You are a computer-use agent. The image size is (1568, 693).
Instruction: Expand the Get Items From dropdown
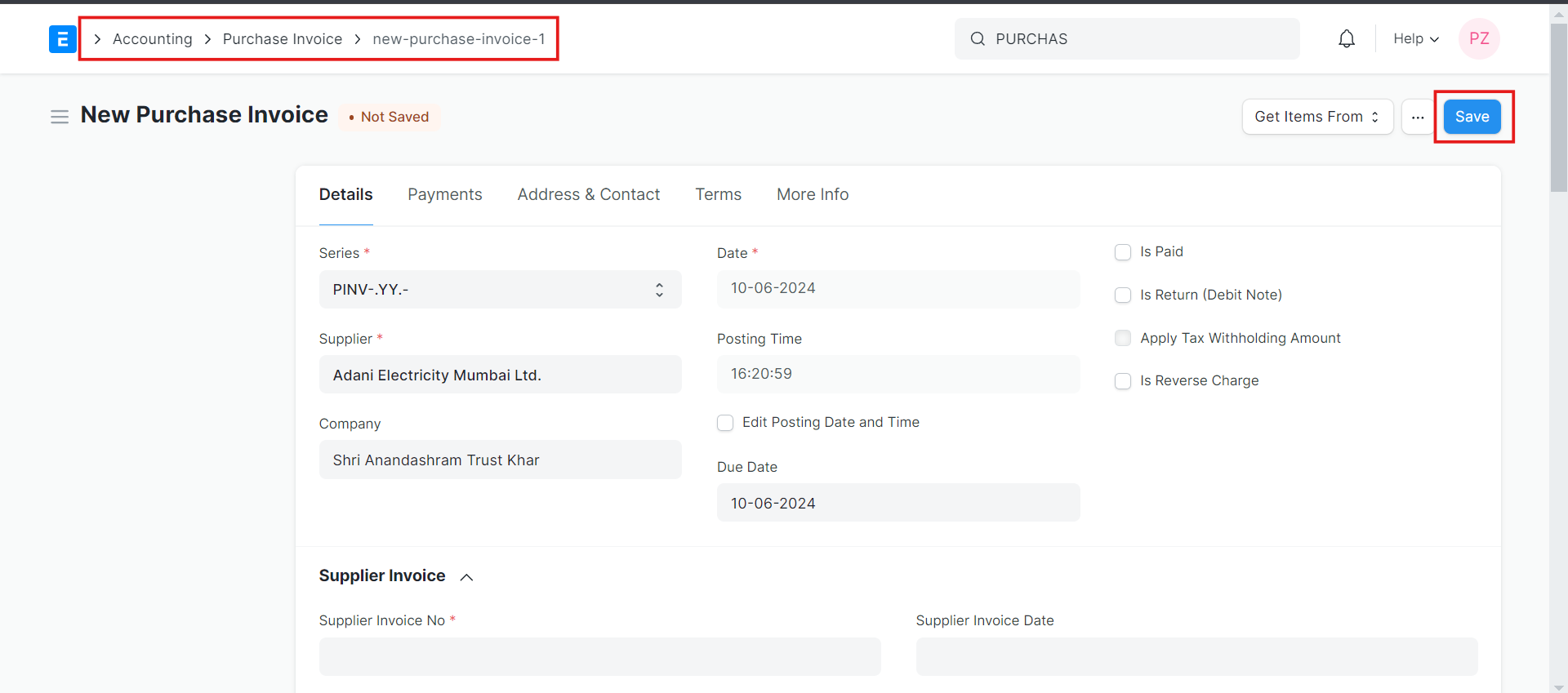[x=1317, y=117]
